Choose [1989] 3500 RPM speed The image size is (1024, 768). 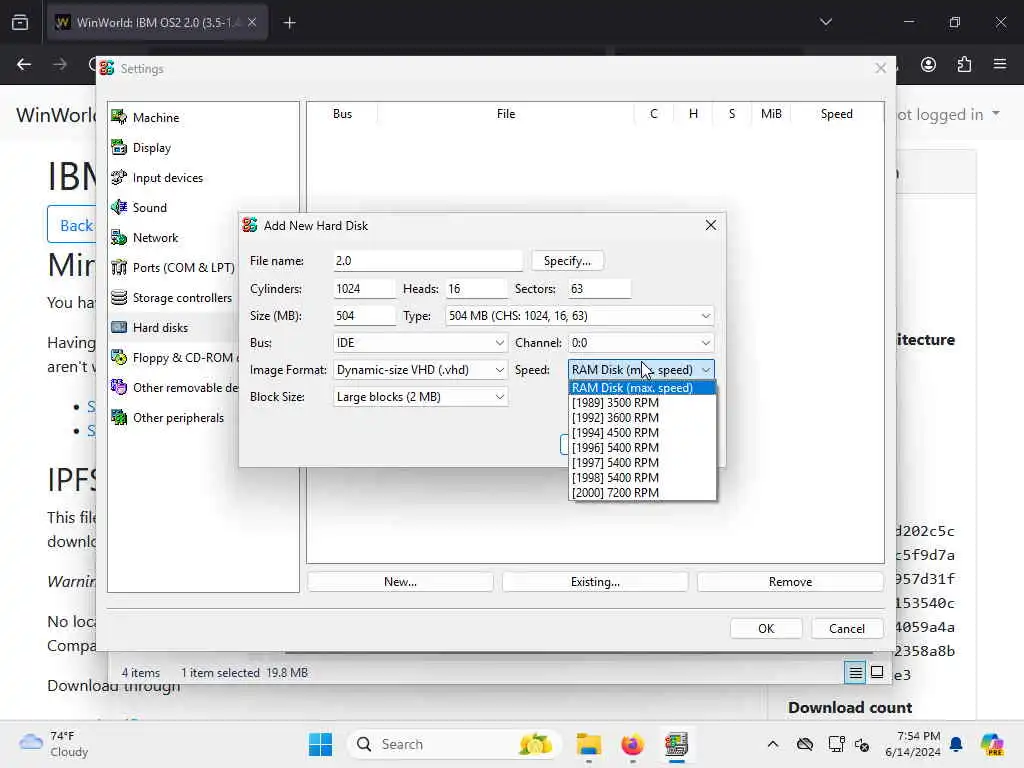pyautogui.click(x=642, y=403)
